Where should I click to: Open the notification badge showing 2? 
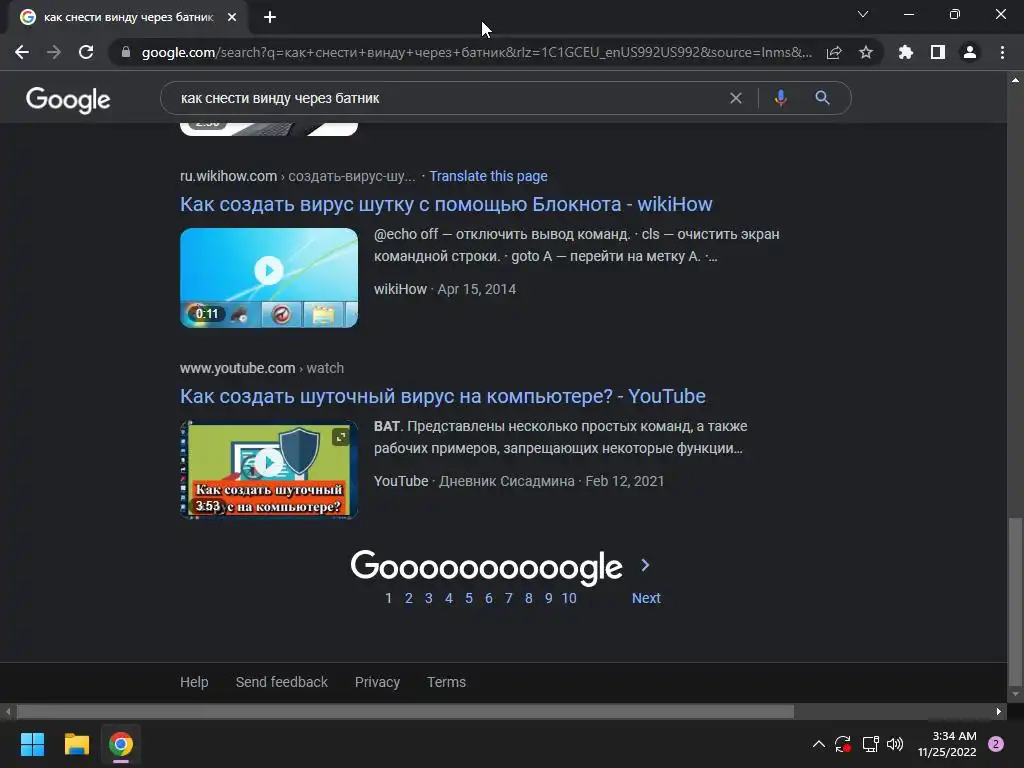pos(996,744)
